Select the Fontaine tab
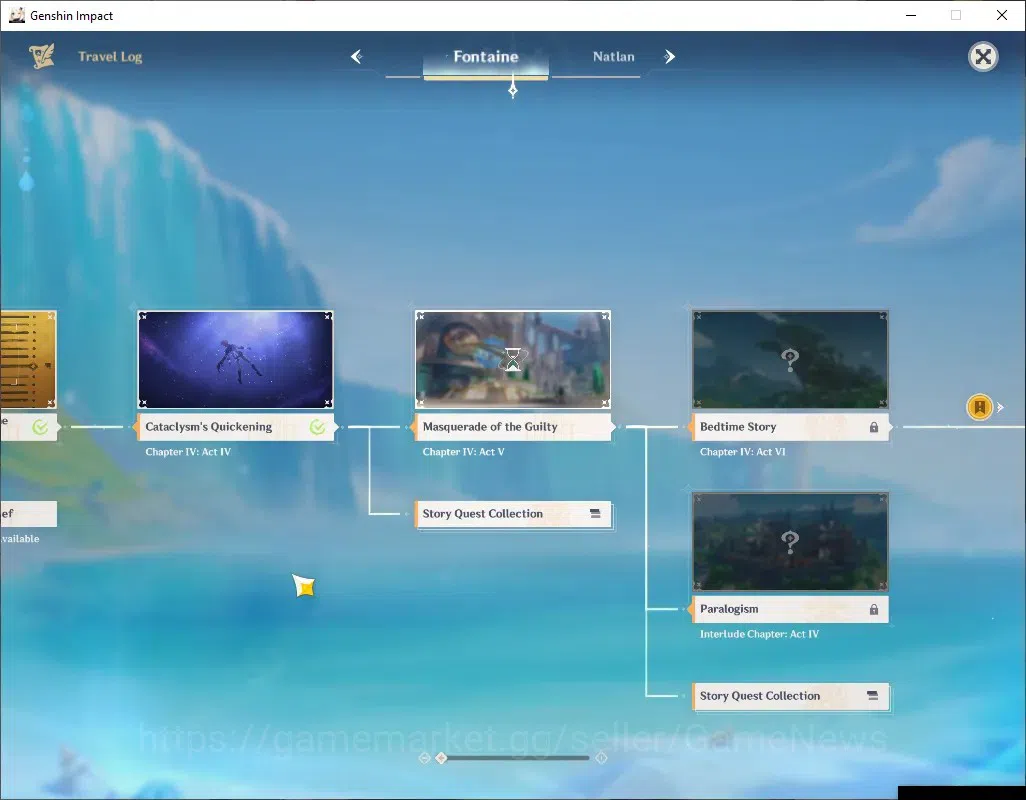Image resolution: width=1026 pixels, height=800 pixels. click(x=486, y=57)
